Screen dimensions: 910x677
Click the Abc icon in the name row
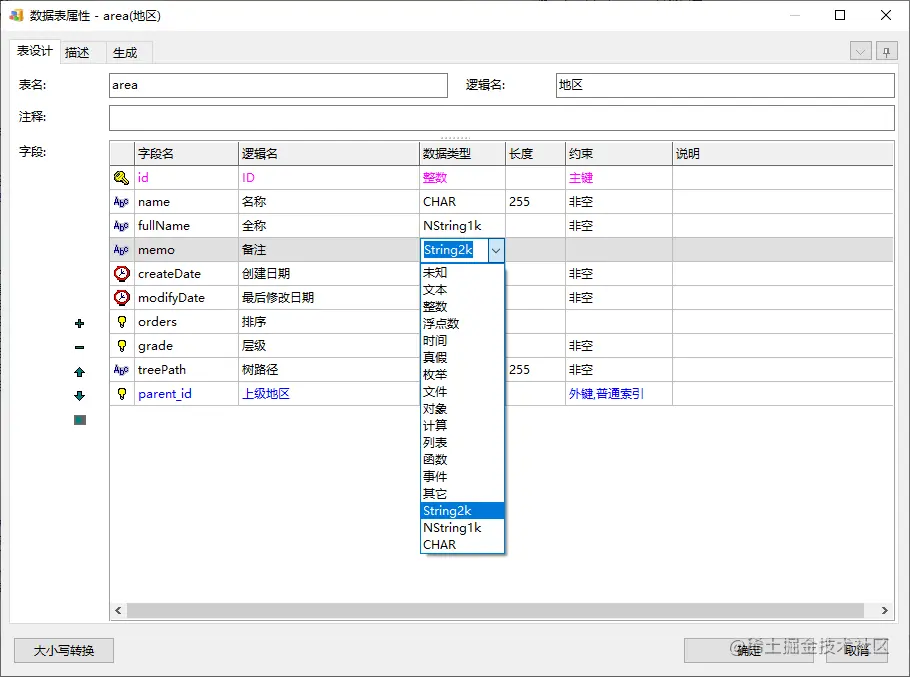click(121, 202)
